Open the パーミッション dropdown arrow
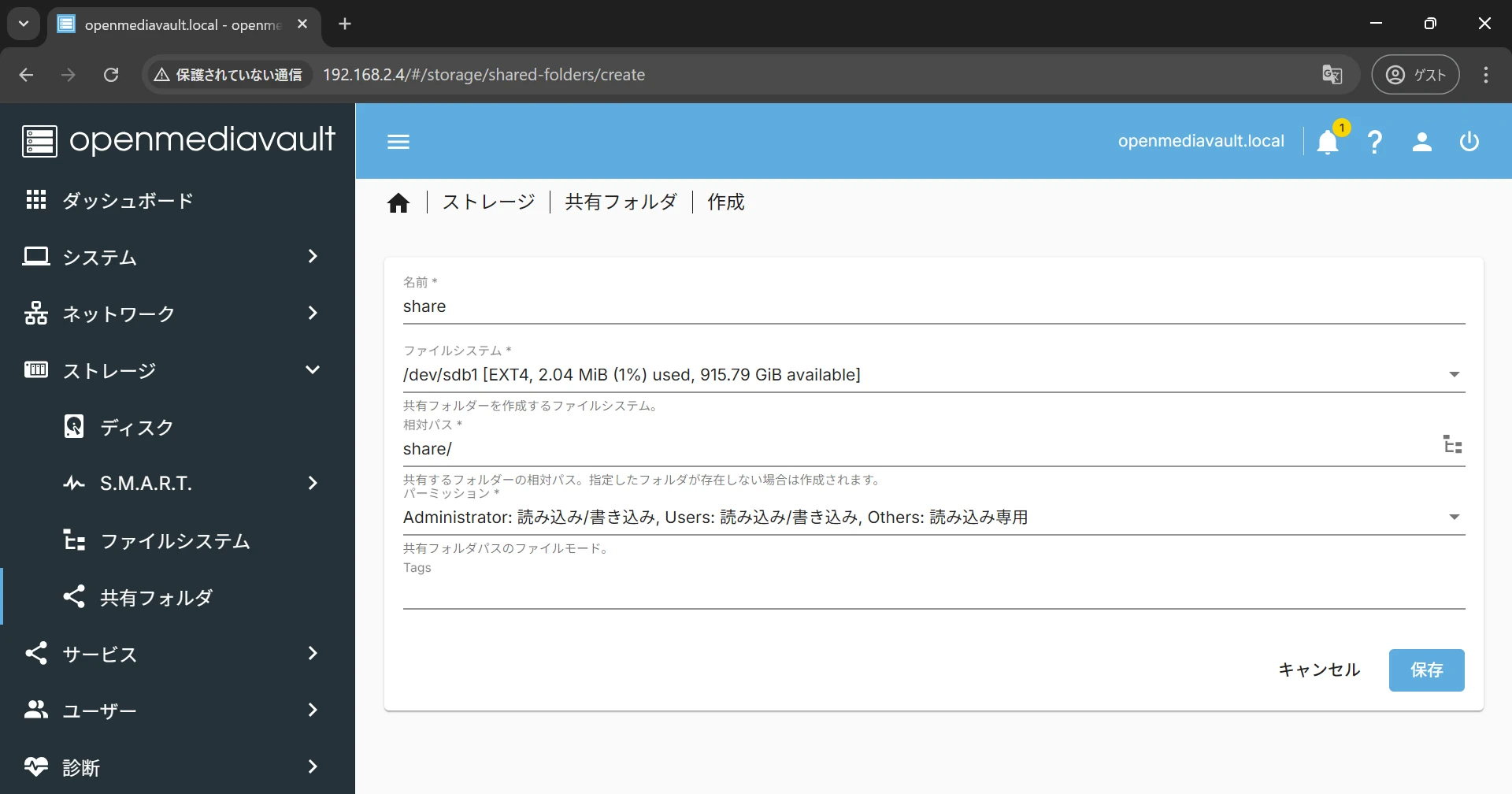 [1455, 518]
